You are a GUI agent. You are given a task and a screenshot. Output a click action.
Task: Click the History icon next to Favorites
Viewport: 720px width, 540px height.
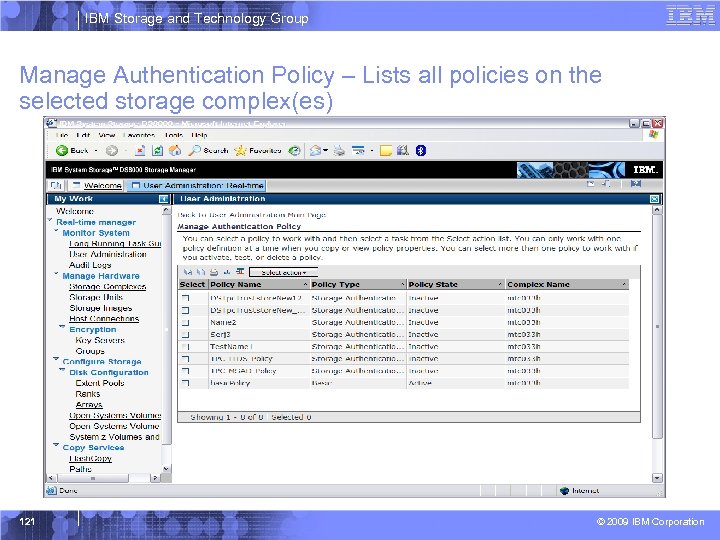click(x=294, y=151)
